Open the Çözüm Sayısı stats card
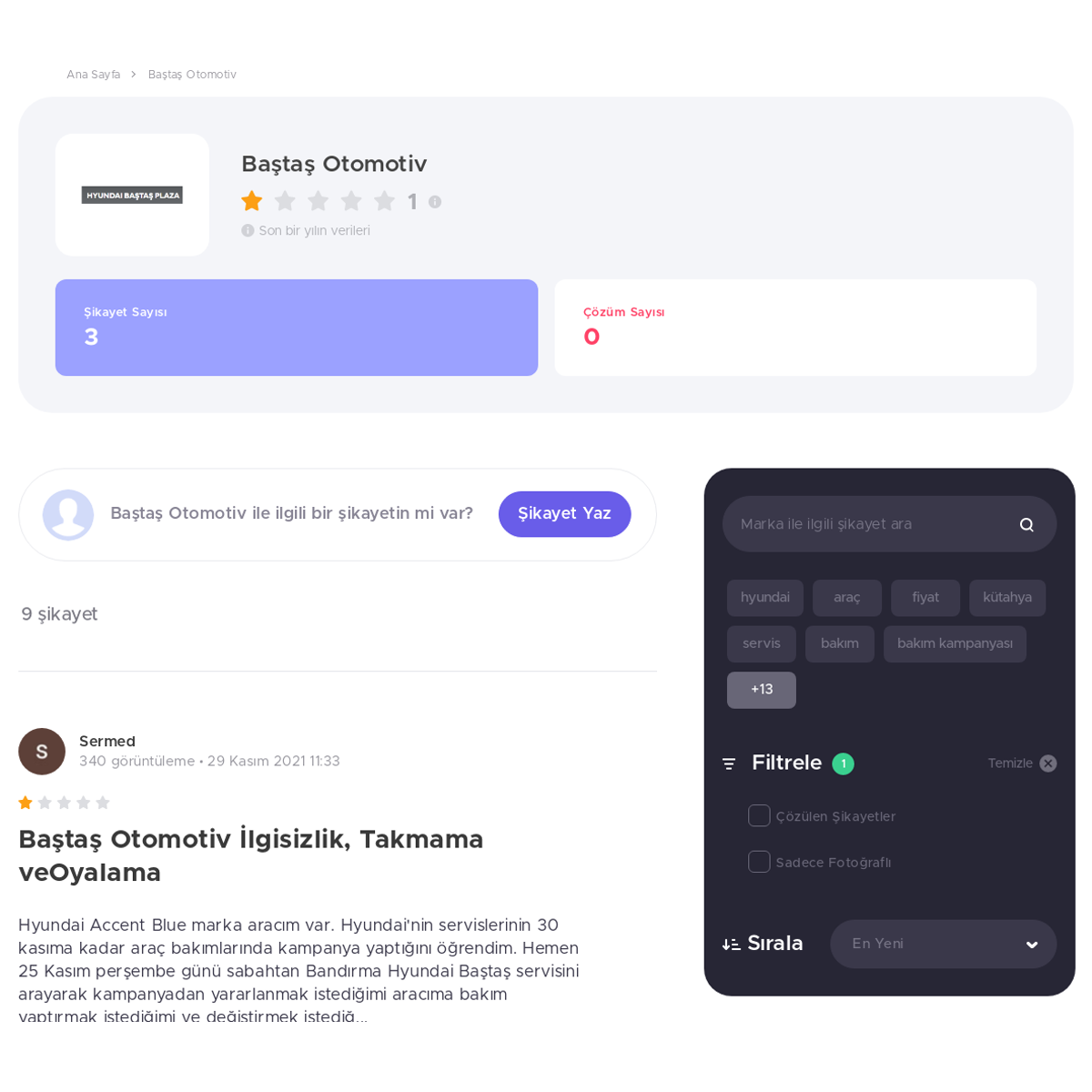Viewport: 1092px width, 1092px height. [x=795, y=328]
